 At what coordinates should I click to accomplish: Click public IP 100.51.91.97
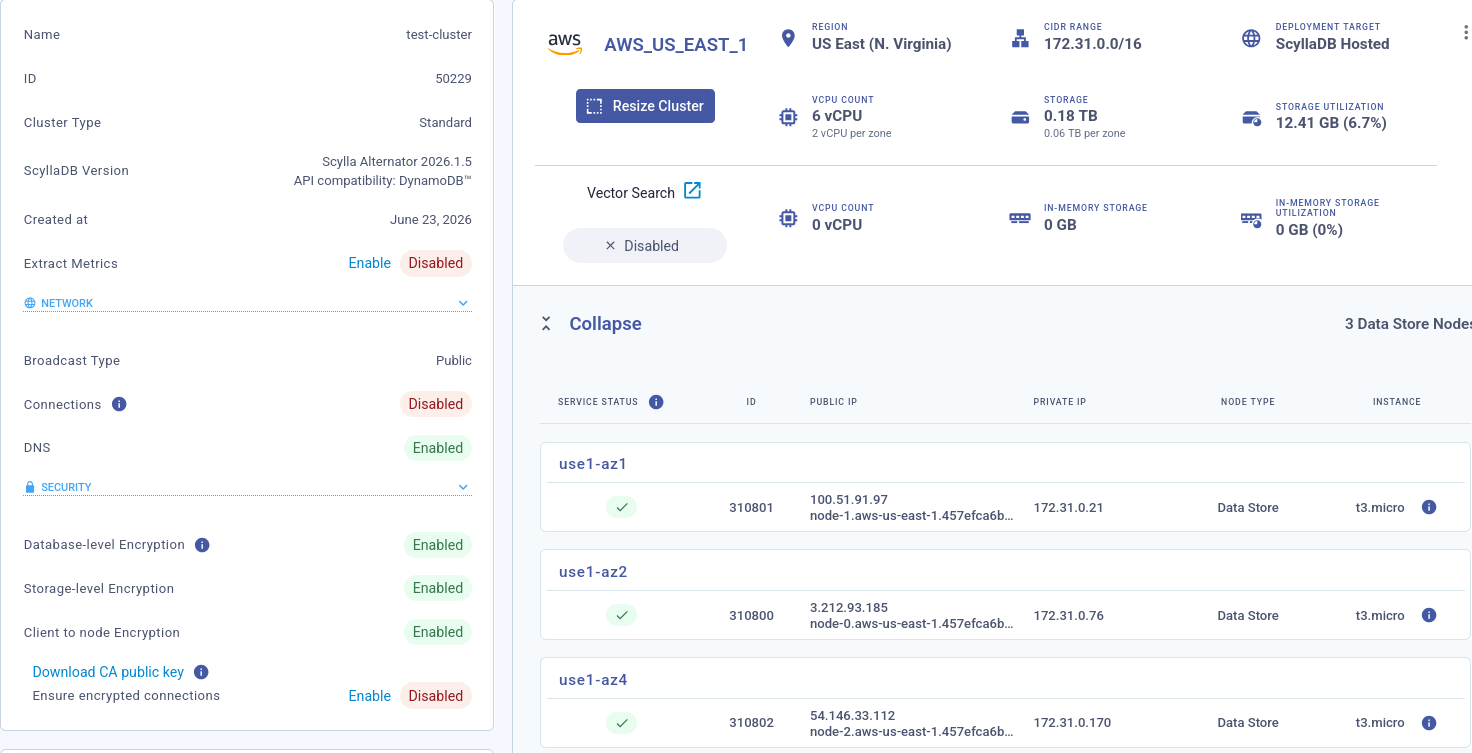pyautogui.click(x=849, y=500)
